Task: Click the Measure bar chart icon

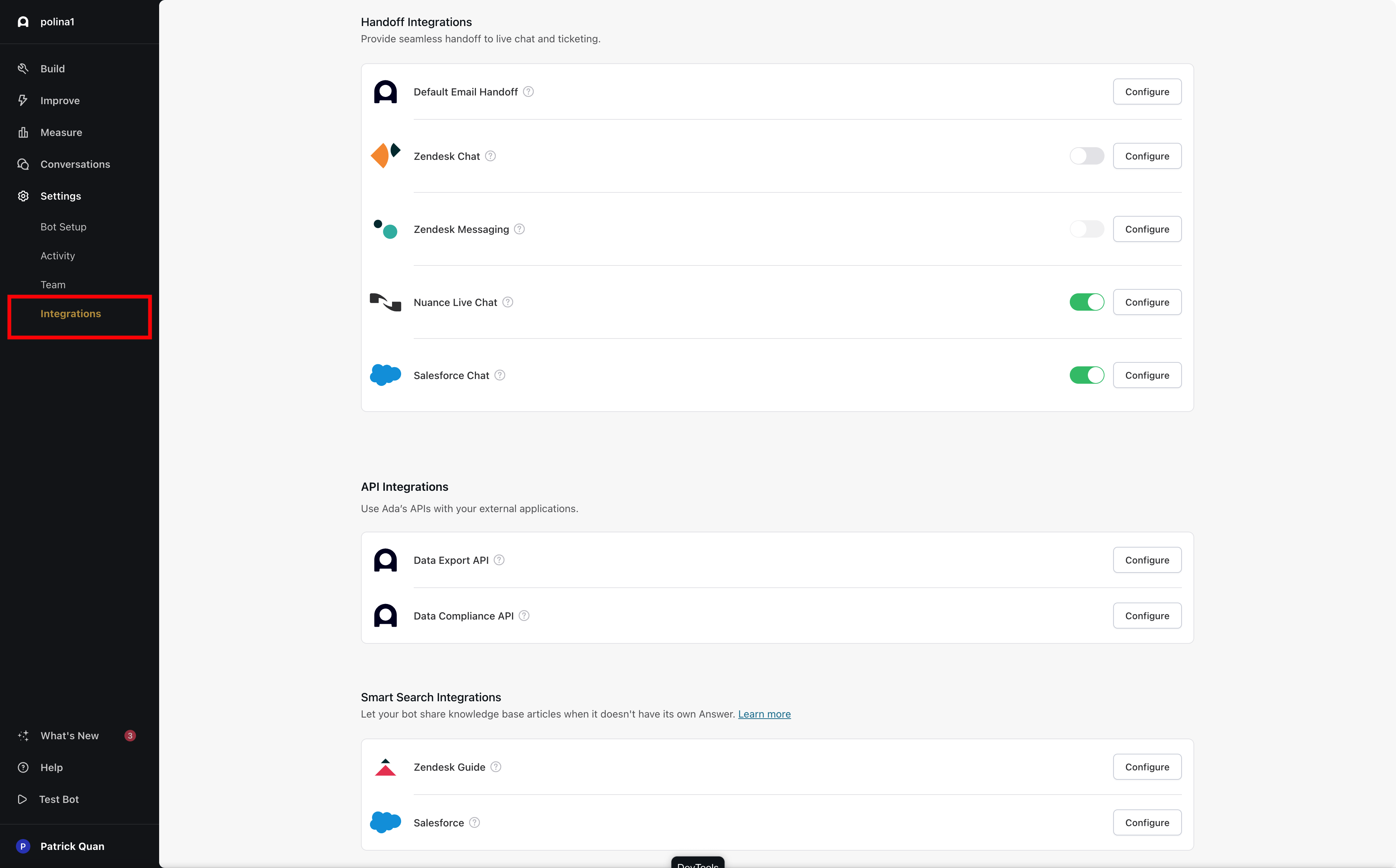Action: click(x=23, y=133)
